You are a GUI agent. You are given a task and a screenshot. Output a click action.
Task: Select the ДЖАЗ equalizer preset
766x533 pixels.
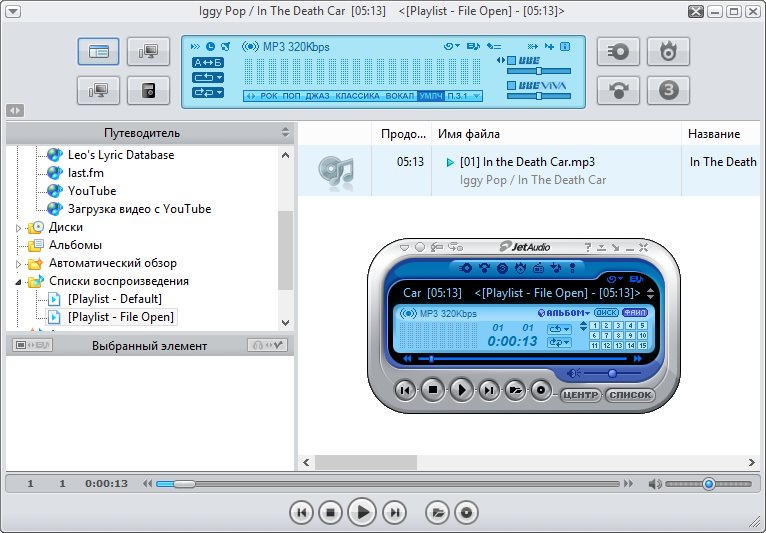tap(317, 96)
